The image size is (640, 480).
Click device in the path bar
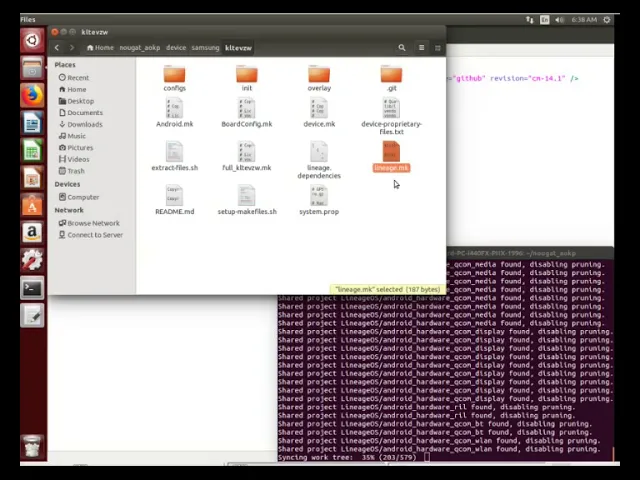click(x=176, y=48)
